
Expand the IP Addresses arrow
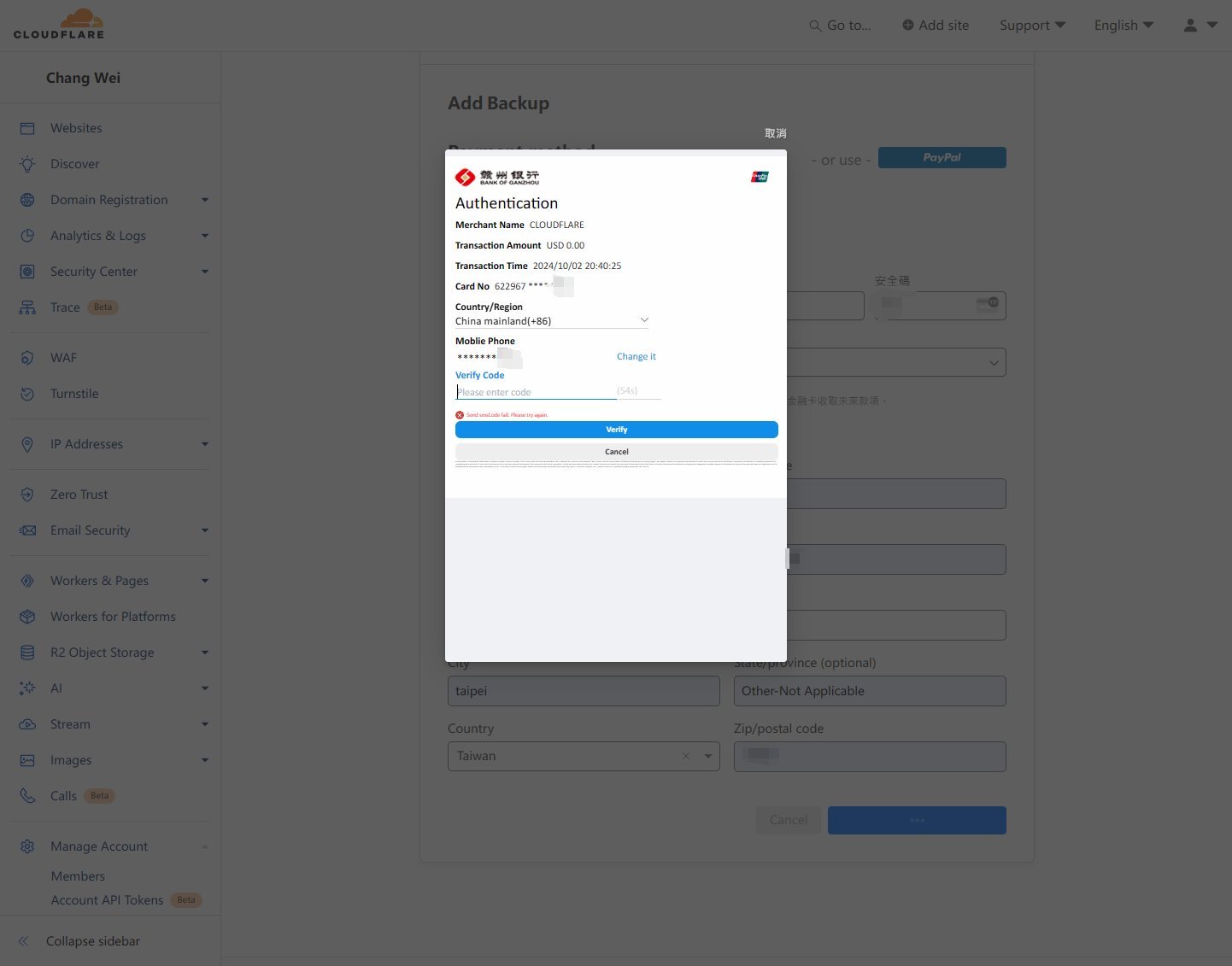click(205, 444)
